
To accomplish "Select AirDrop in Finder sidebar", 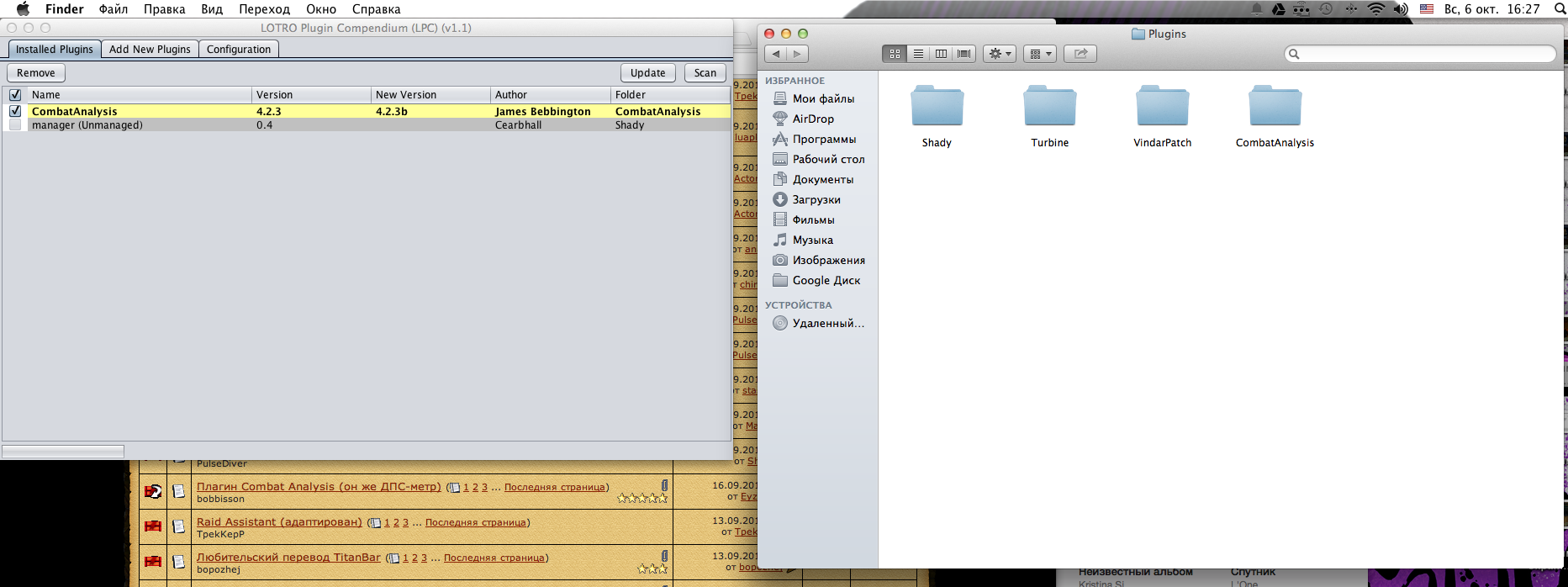I will (x=813, y=119).
